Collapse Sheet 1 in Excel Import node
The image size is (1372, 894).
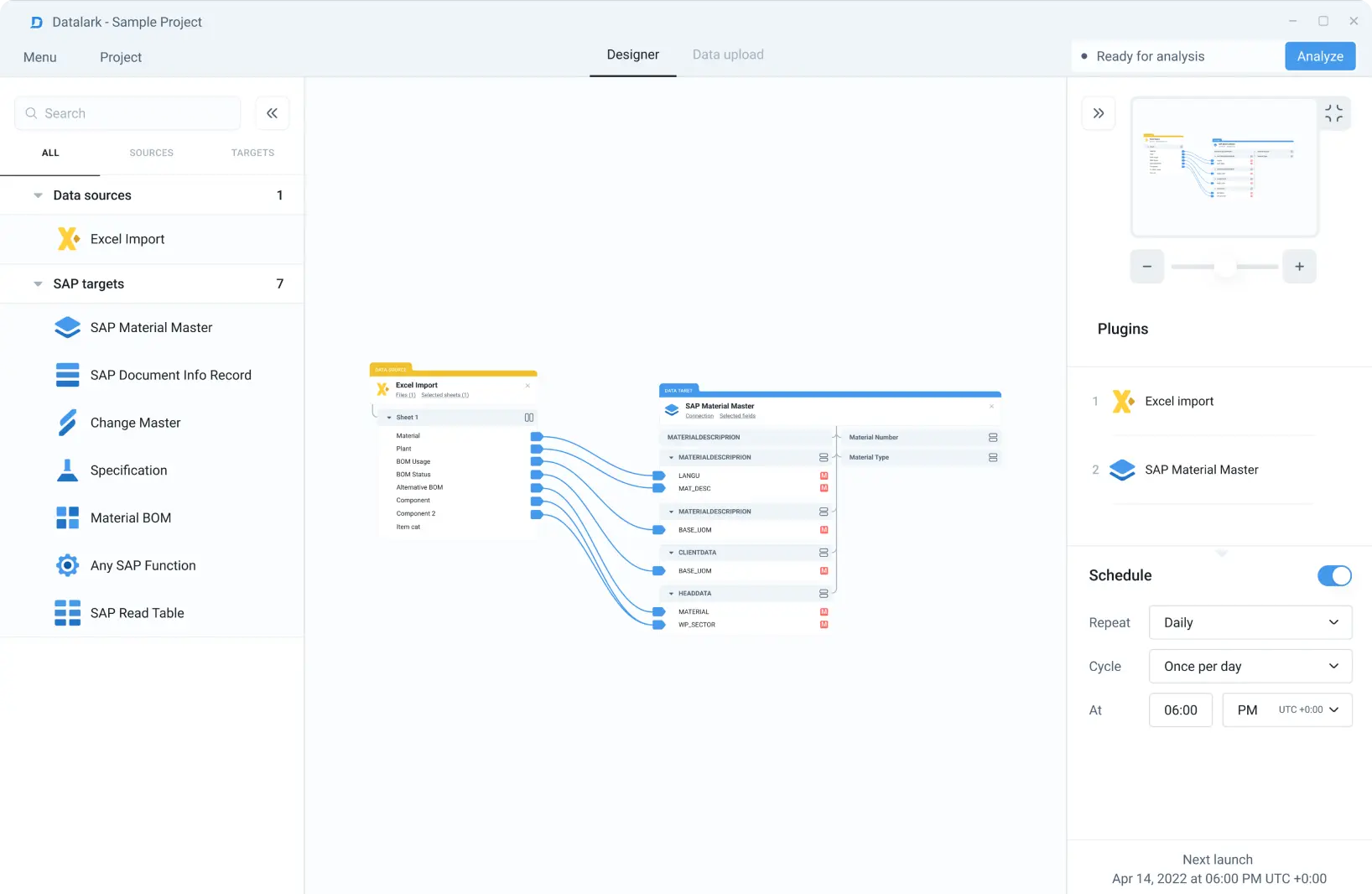pyautogui.click(x=389, y=418)
